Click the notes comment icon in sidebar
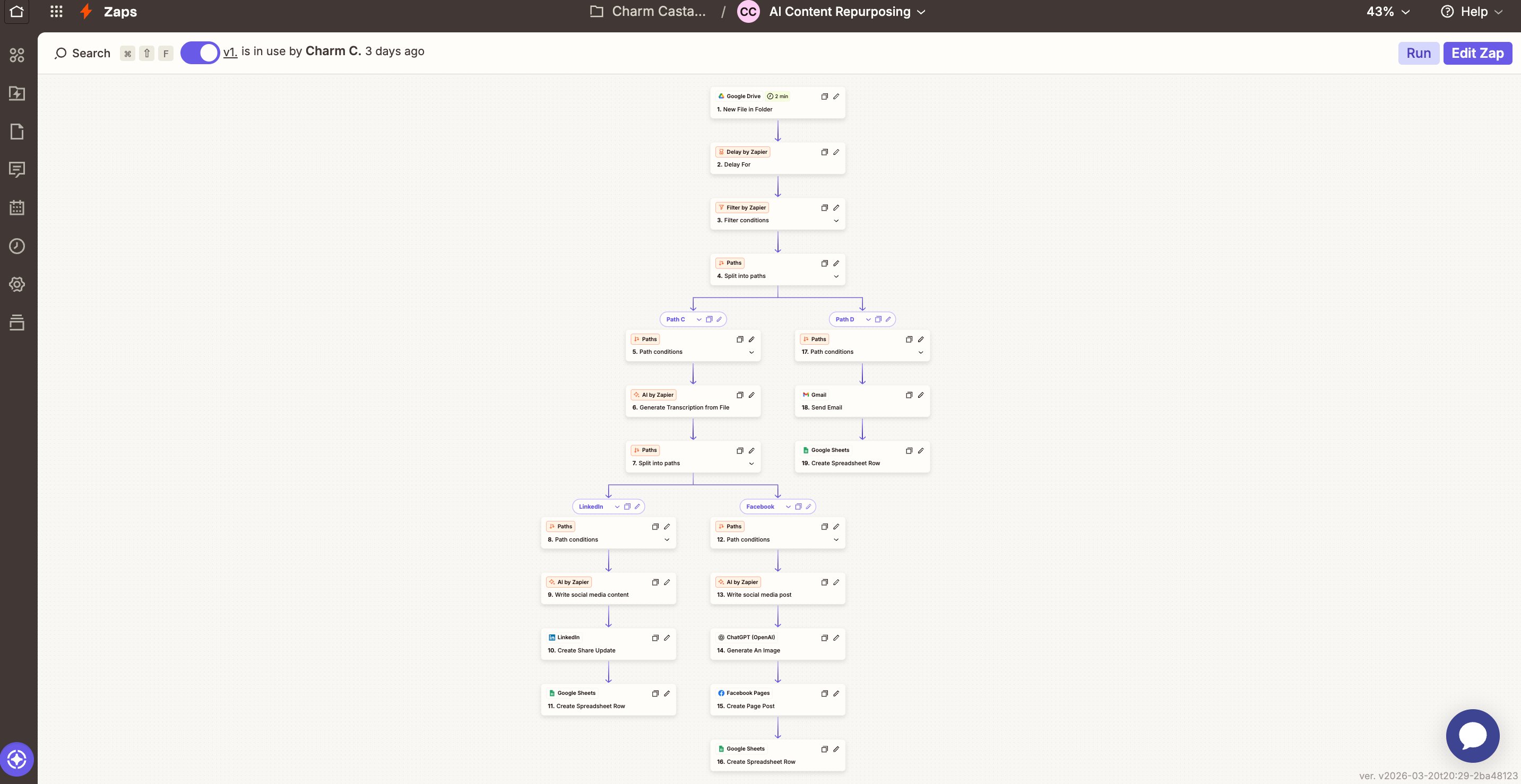Screen dimensions: 1521x784 click(17, 170)
